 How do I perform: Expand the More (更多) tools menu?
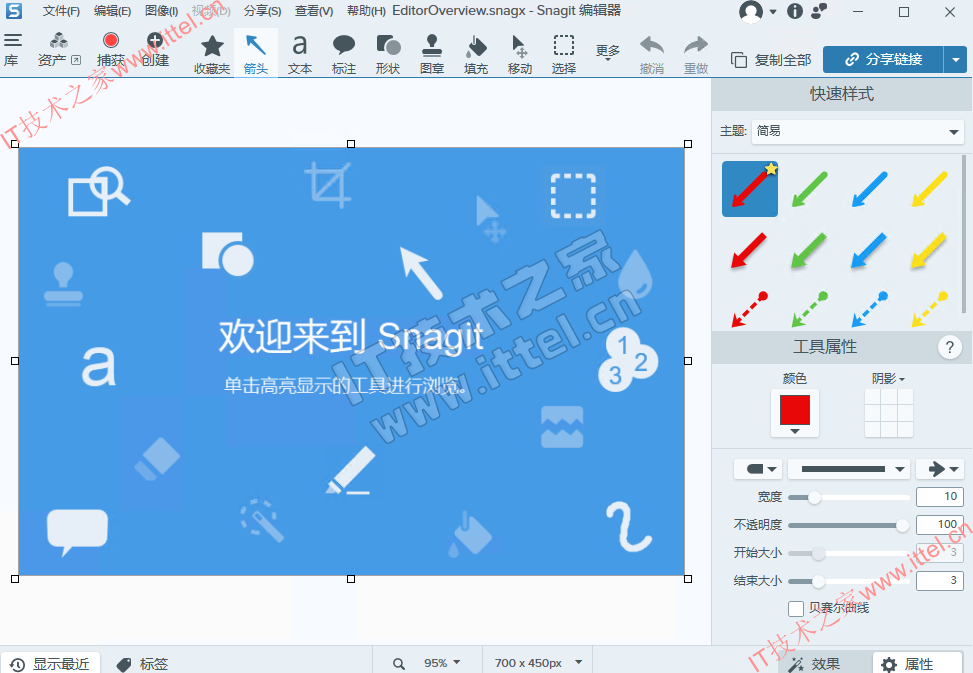608,52
